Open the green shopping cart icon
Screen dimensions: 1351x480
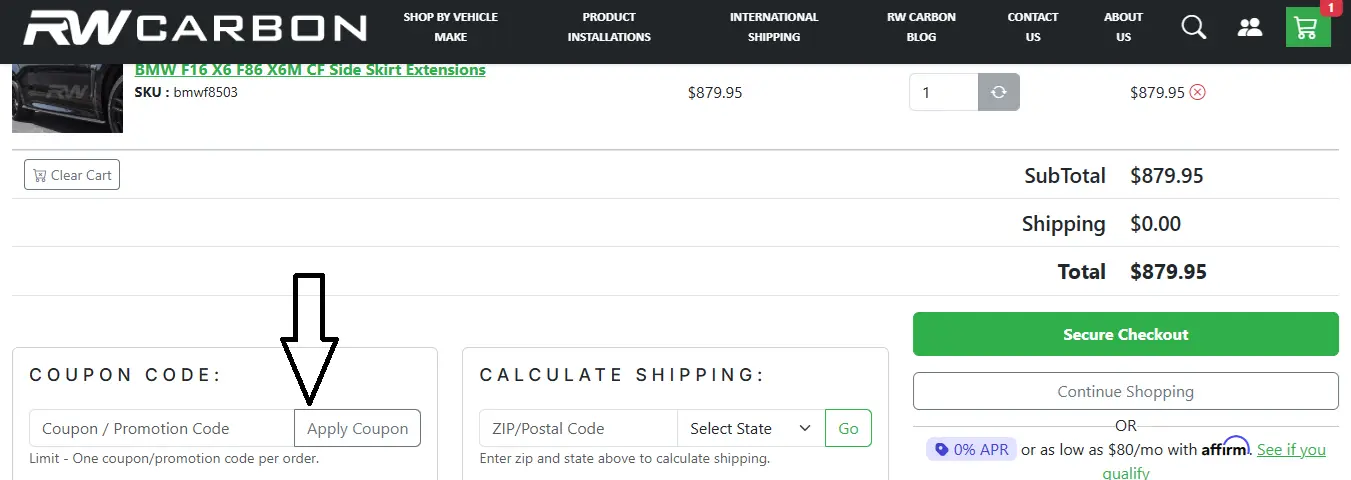click(x=1307, y=27)
